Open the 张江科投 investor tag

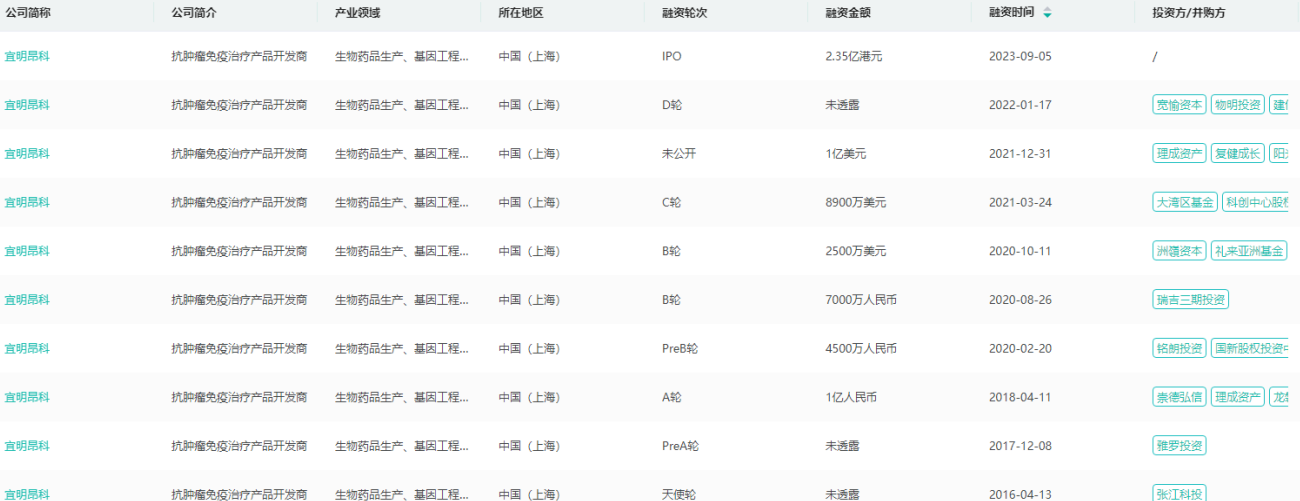1179,493
